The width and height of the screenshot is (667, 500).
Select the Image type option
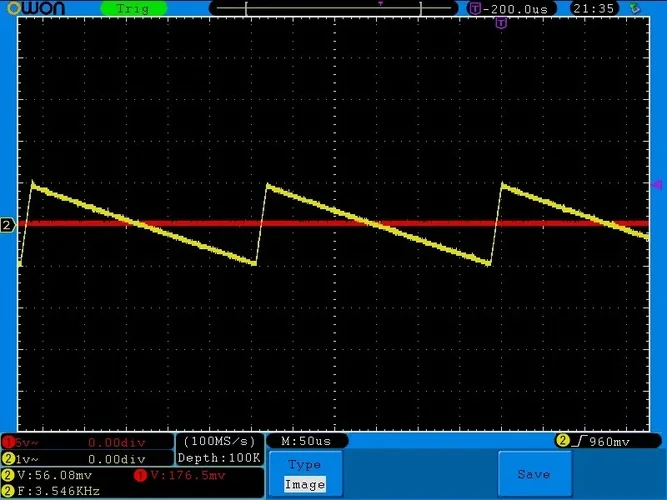pos(305,484)
